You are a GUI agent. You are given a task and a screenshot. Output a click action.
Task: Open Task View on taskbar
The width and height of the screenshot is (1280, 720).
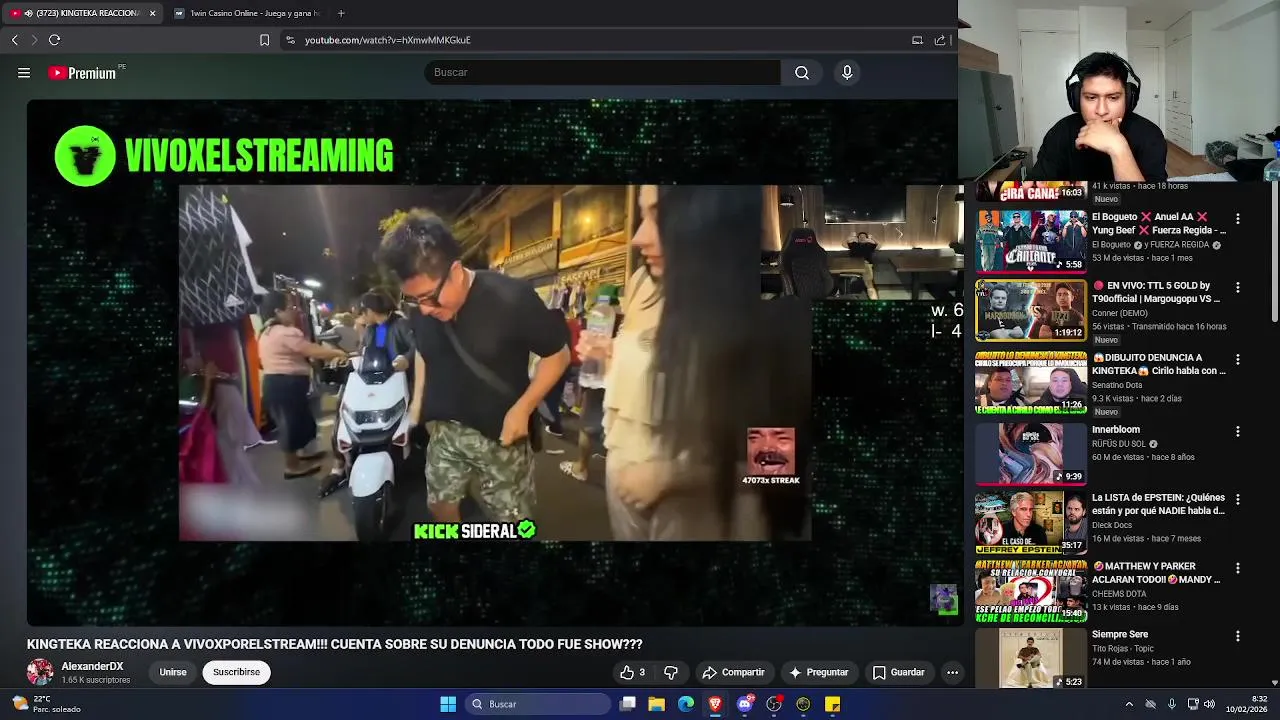[627, 704]
